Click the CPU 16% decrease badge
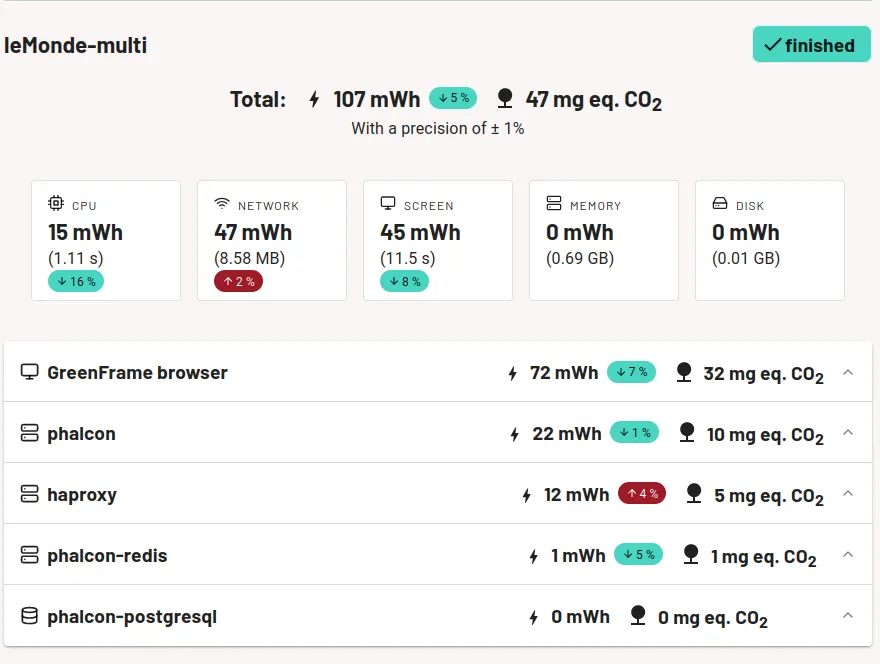This screenshot has height=664, width=880. coord(76,282)
